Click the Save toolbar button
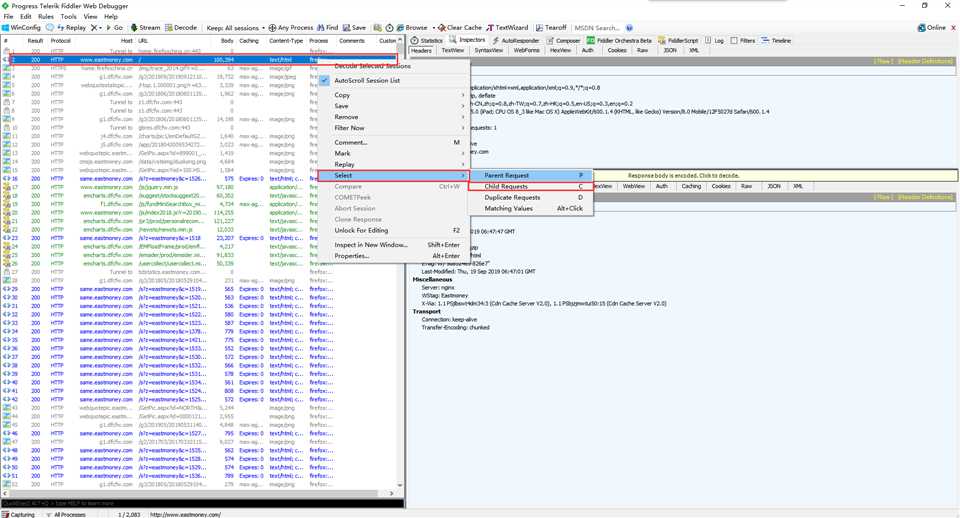The image size is (960, 518). pyautogui.click(x=354, y=28)
